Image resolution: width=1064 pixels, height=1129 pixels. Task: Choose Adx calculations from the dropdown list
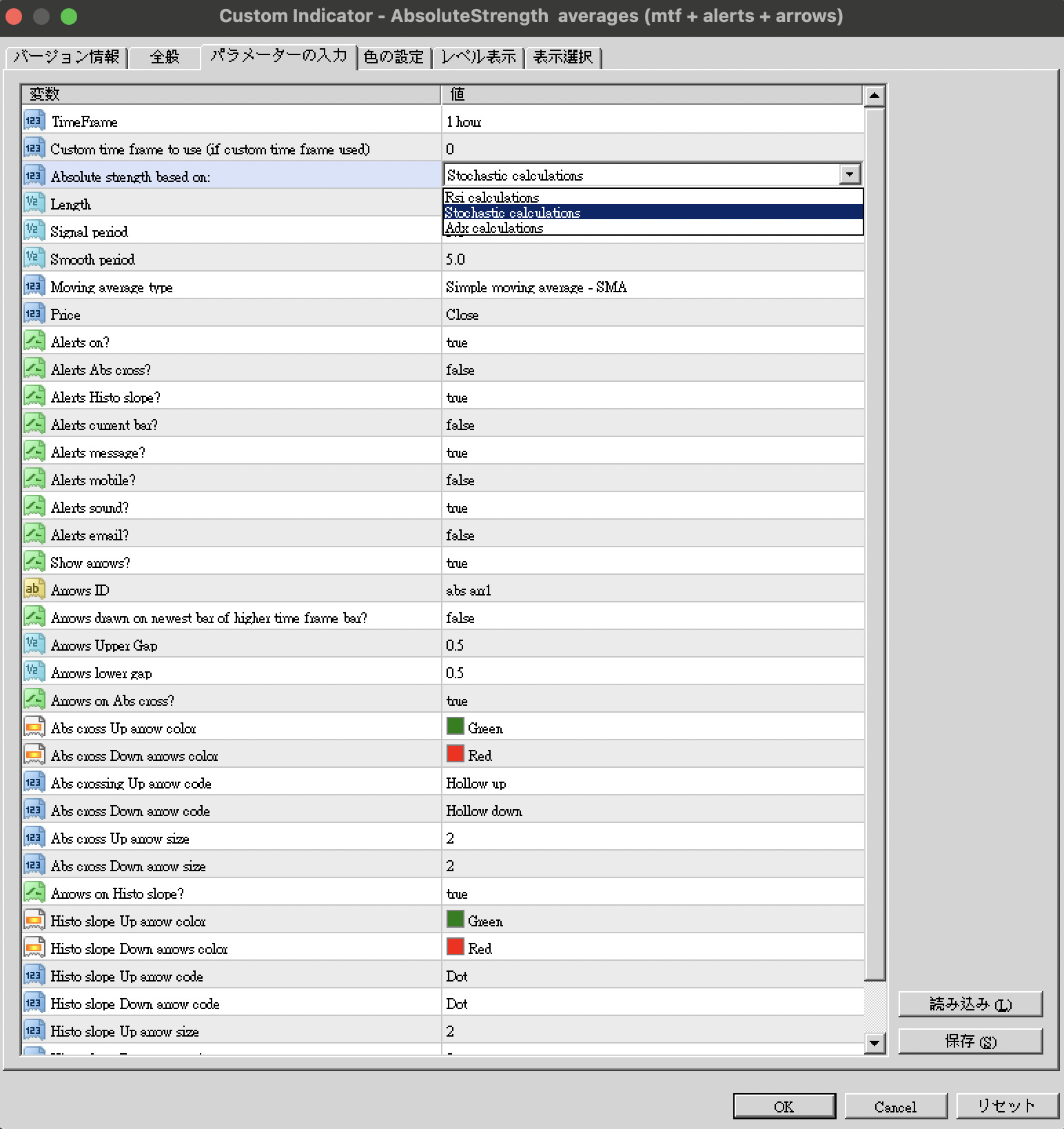653,227
